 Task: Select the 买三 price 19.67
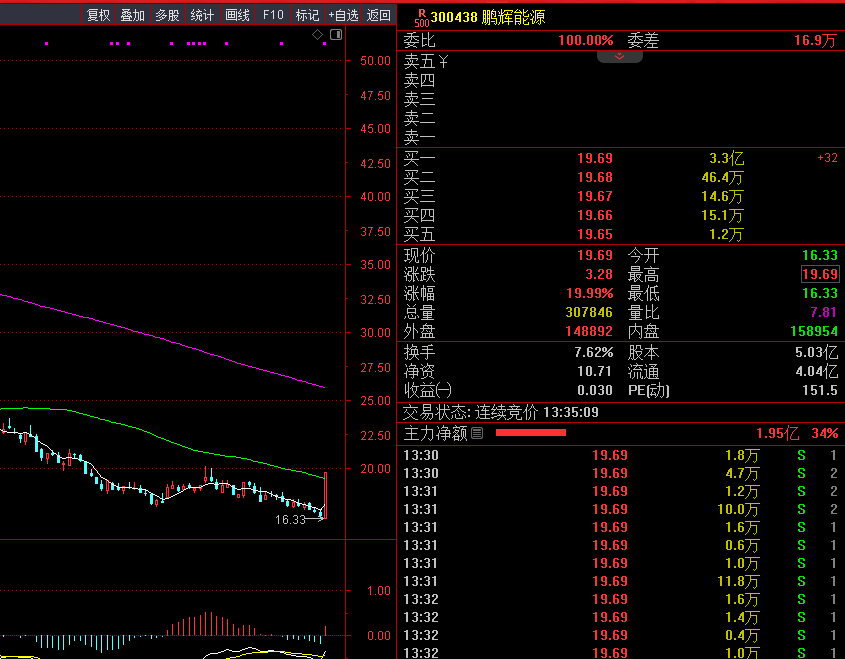pos(595,196)
